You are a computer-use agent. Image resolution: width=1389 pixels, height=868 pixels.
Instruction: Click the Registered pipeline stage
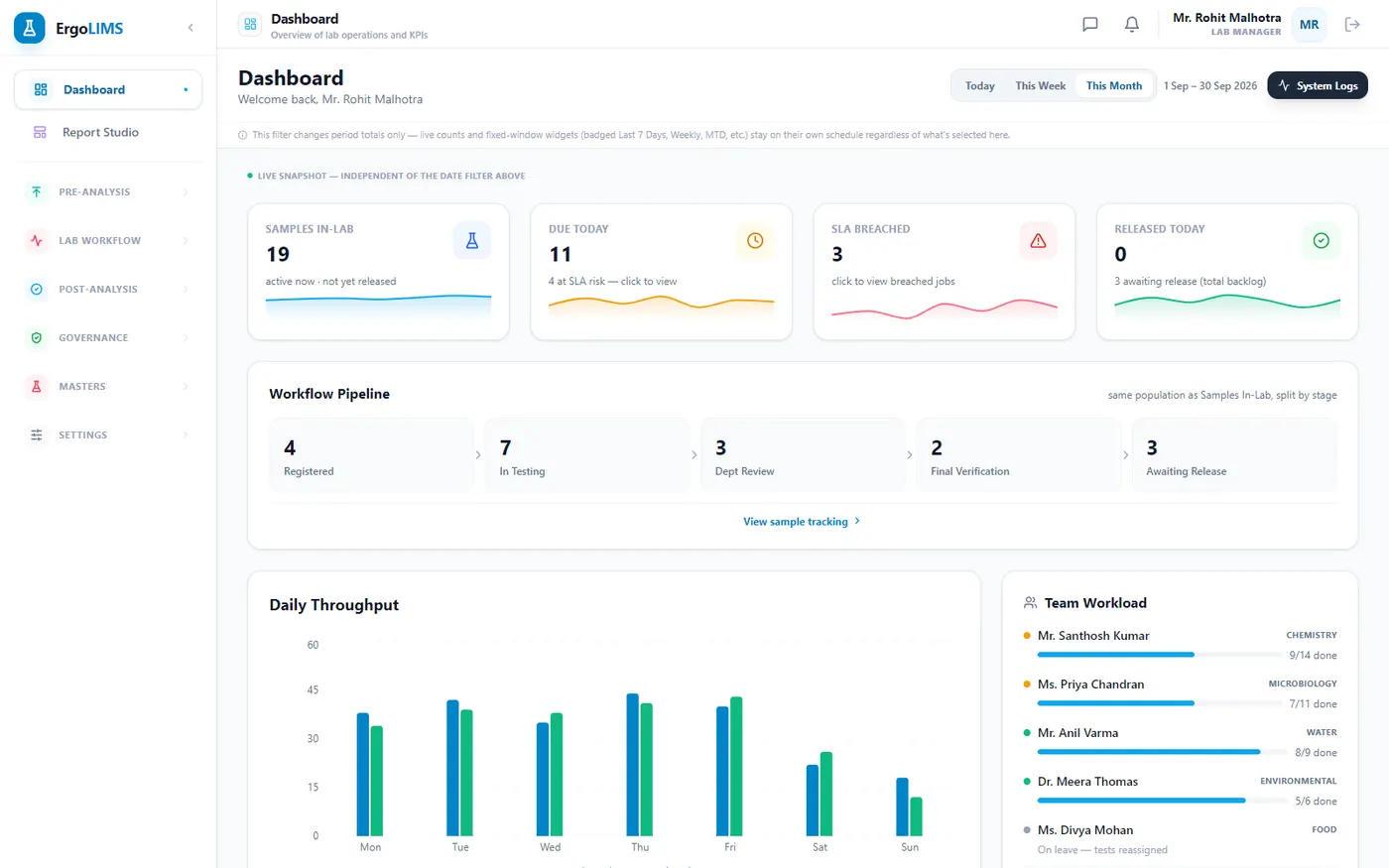coord(371,455)
